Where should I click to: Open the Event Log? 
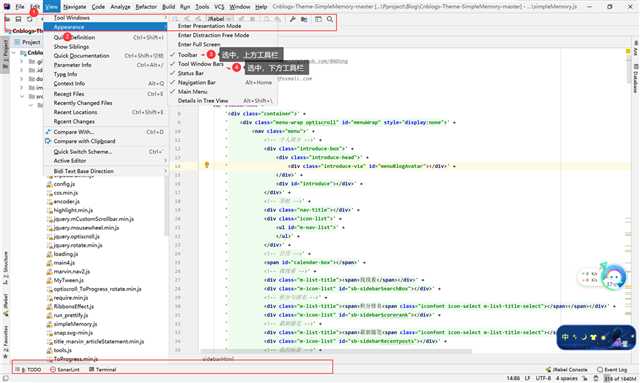(612, 370)
